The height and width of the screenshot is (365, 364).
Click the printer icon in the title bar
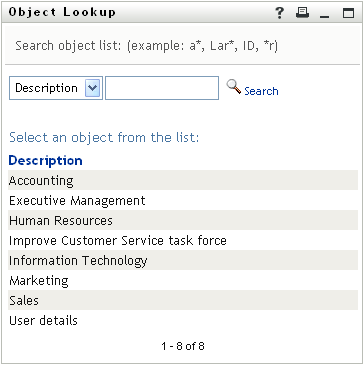point(302,13)
